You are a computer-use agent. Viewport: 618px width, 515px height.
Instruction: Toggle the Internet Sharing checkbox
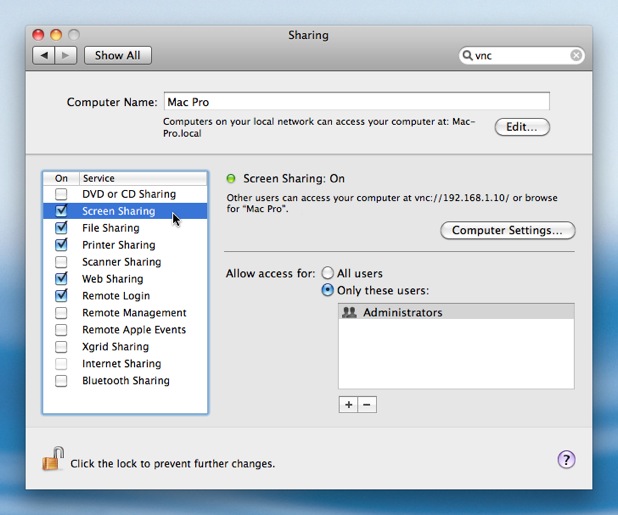click(61, 363)
